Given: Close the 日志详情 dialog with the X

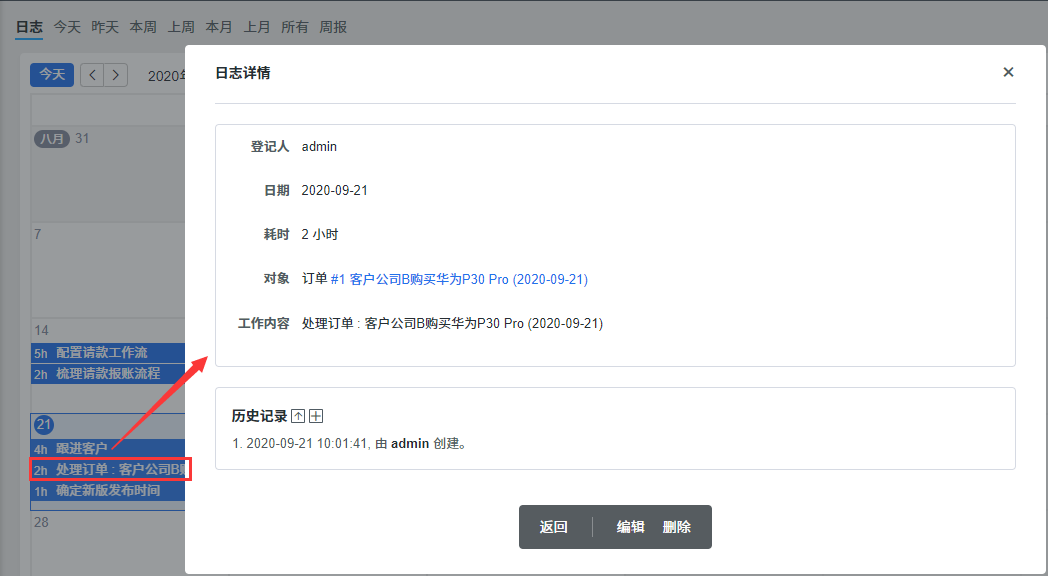Looking at the screenshot, I should click(1008, 72).
